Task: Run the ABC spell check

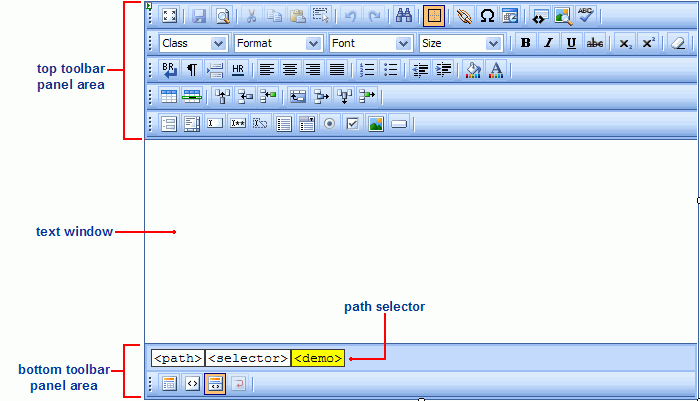Action: click(586, 16)
